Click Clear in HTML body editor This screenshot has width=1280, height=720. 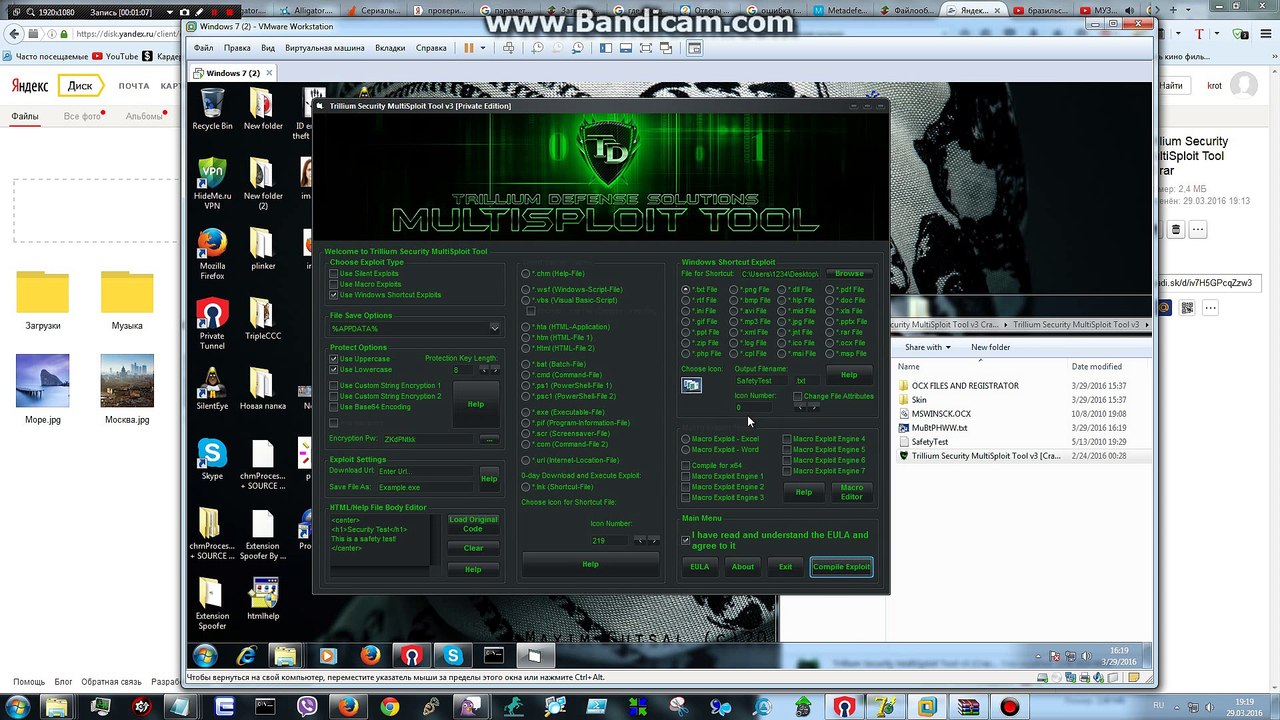coord(473,548)
